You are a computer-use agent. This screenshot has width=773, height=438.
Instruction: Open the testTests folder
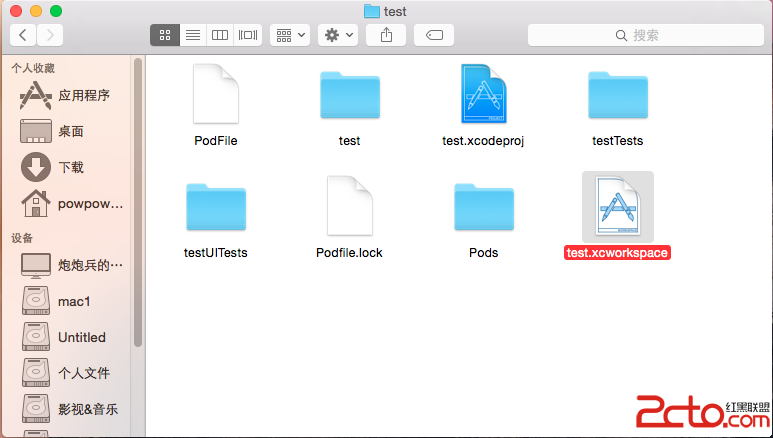617,94
